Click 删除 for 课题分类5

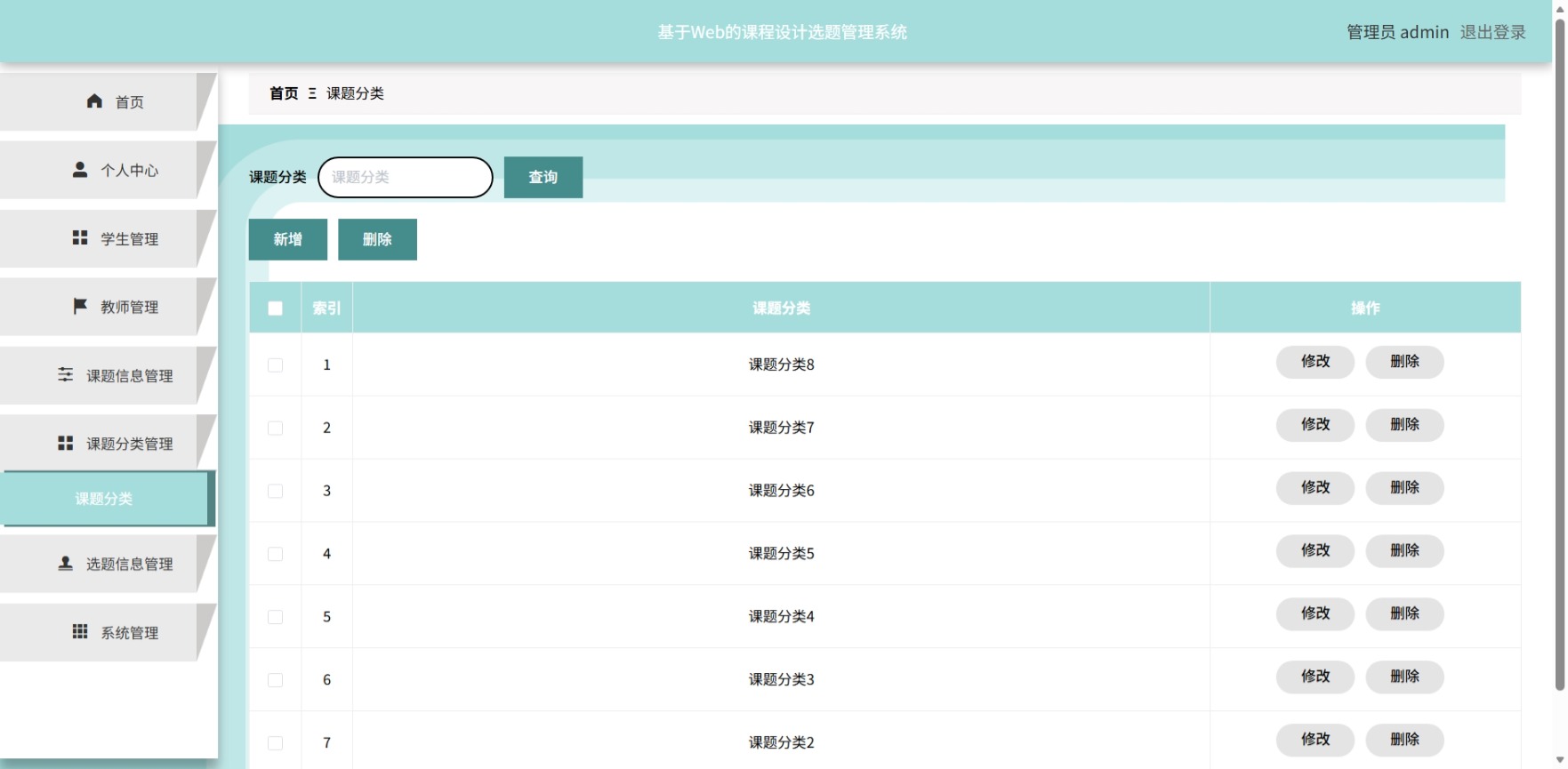coord(1404,551)
